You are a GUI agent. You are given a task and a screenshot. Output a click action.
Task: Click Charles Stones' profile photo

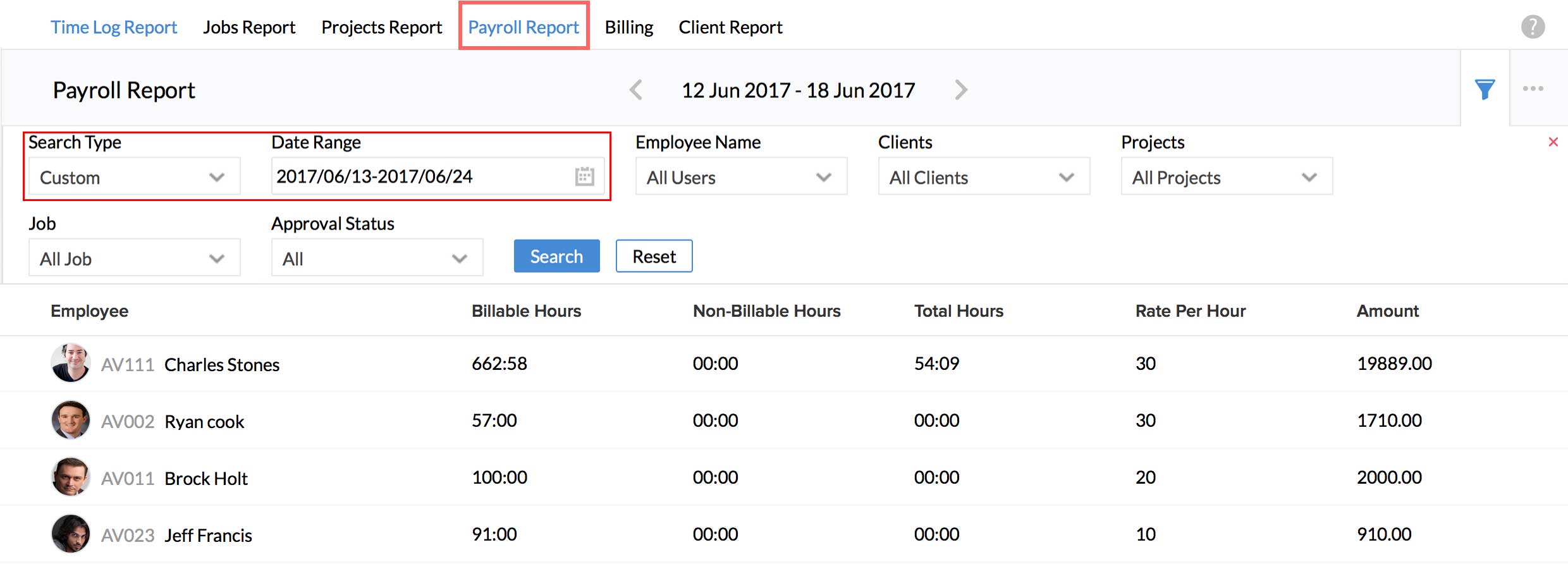pos(70,363)
